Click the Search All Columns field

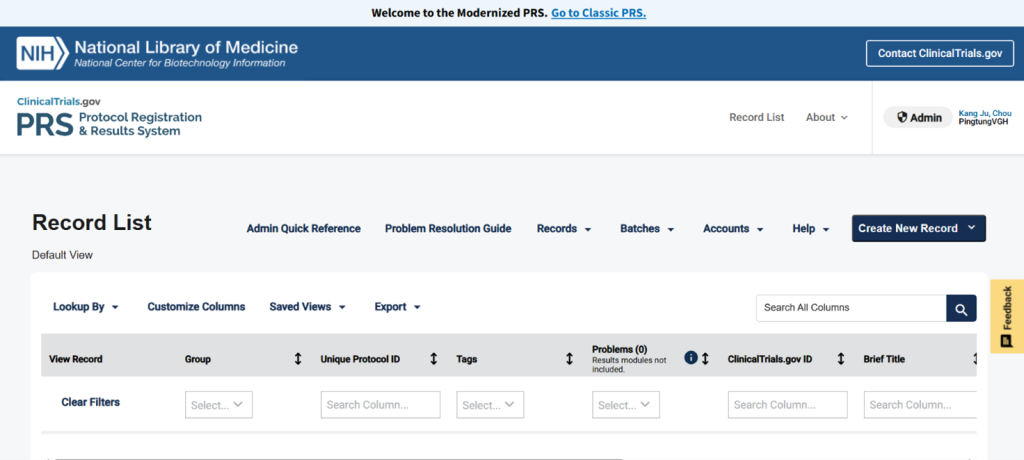click(851, 308)
